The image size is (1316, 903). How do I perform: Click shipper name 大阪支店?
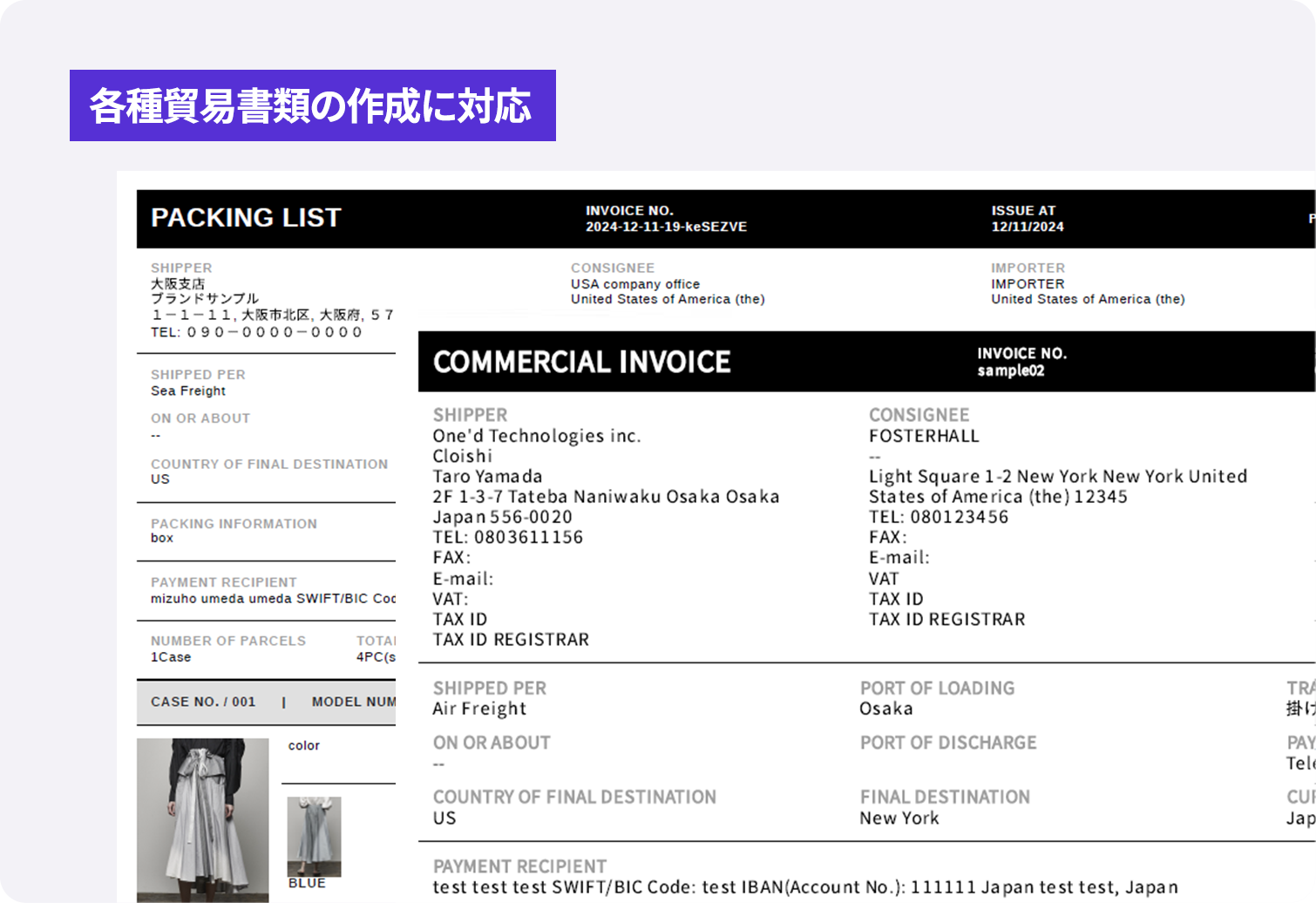pos(178,284)
